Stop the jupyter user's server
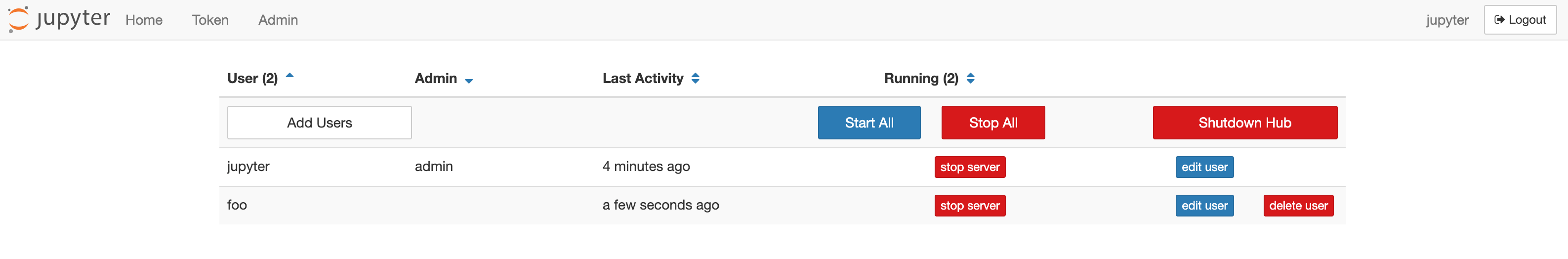This screenshot has height=259, width=1568. pos(970,167)
